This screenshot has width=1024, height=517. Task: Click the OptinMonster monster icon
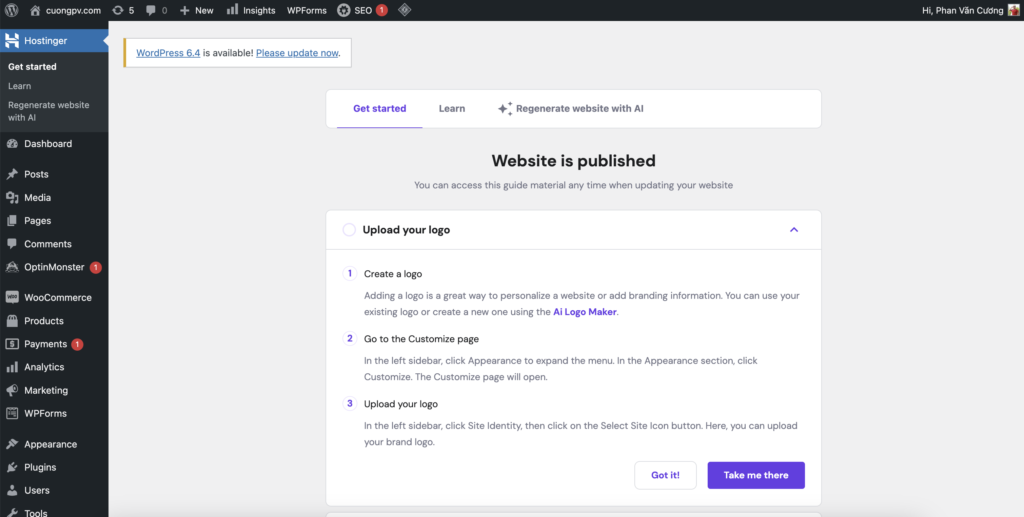(x=12, y=267)
